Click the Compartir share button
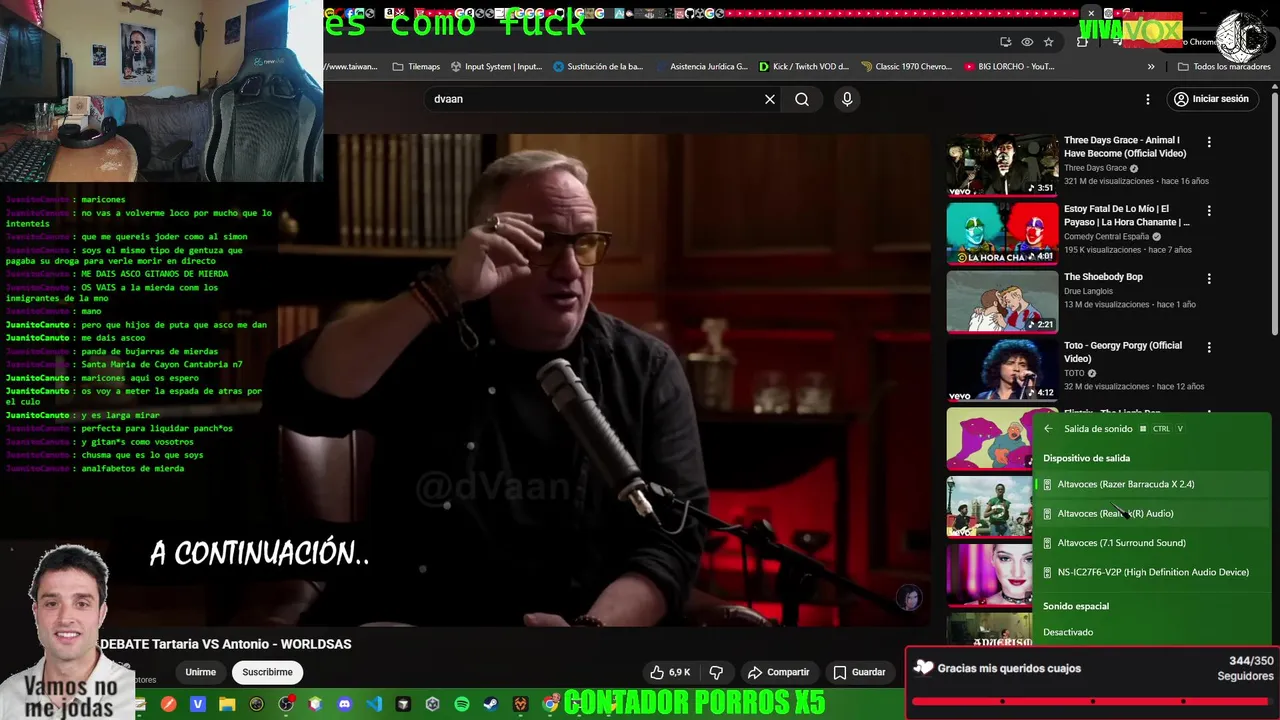The height and width of the screenshot is (720, 1280). click(x=778, y=672)
